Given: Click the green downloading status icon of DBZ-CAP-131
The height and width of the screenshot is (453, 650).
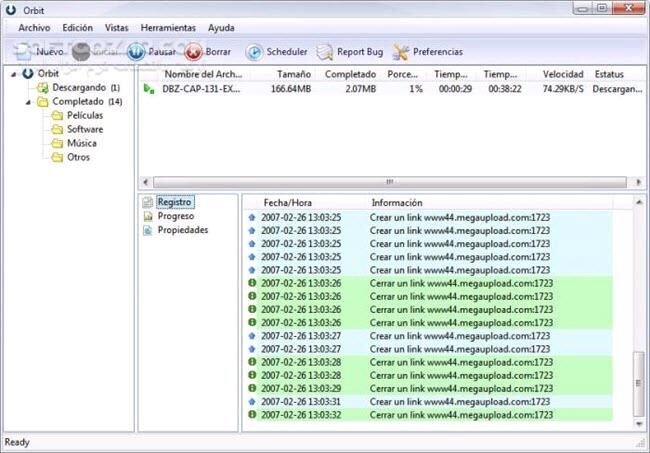Looking at the screenshot, I should tap(149, 89).
